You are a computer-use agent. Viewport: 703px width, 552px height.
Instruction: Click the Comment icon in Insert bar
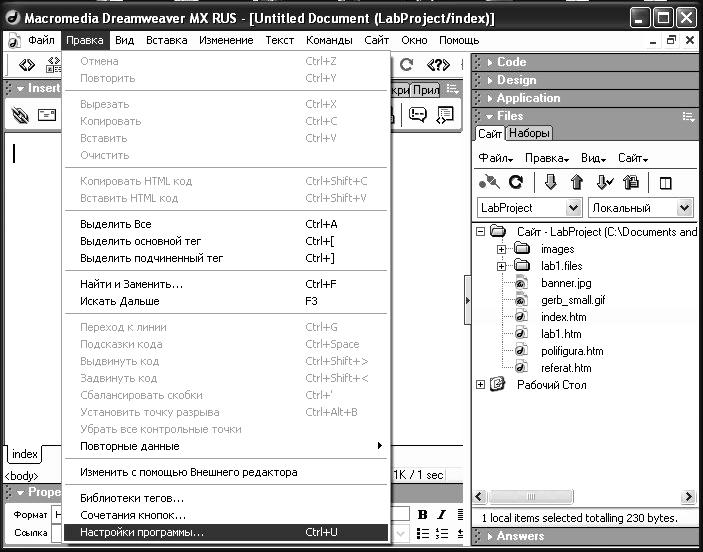(x=417, y=115)
